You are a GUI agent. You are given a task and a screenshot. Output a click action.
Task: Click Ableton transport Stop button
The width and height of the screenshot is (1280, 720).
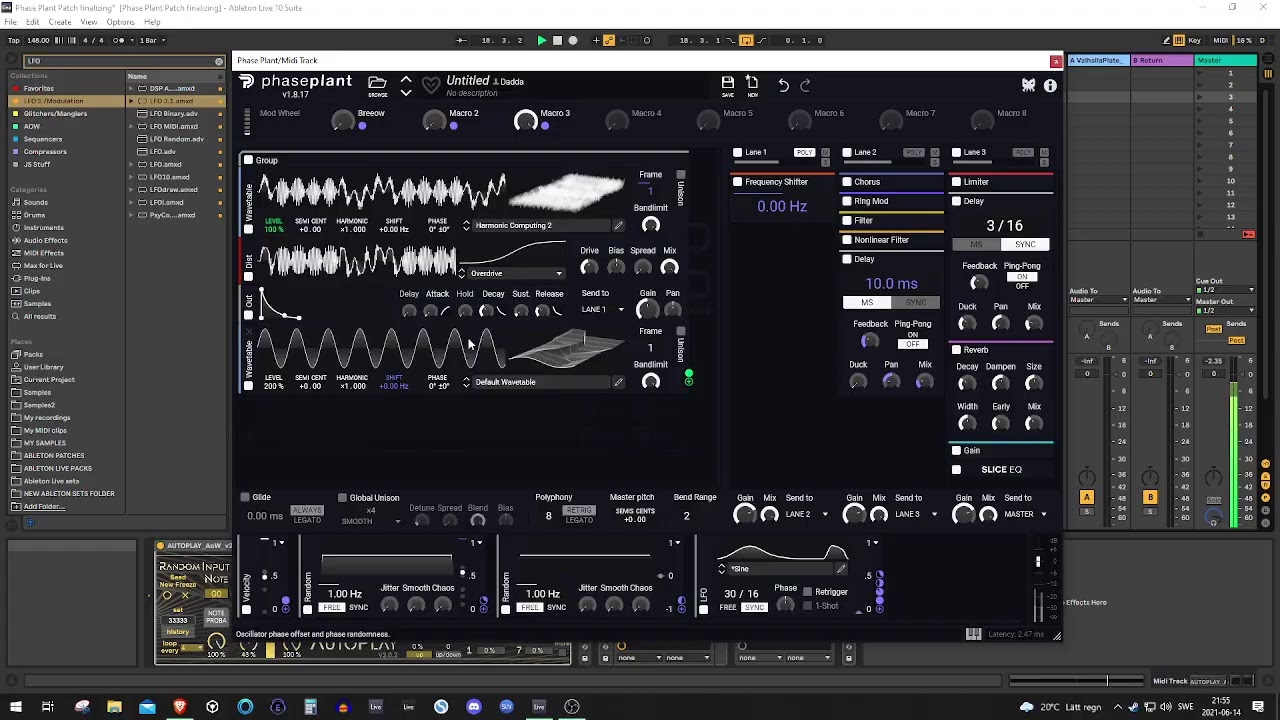click(557, 40)
